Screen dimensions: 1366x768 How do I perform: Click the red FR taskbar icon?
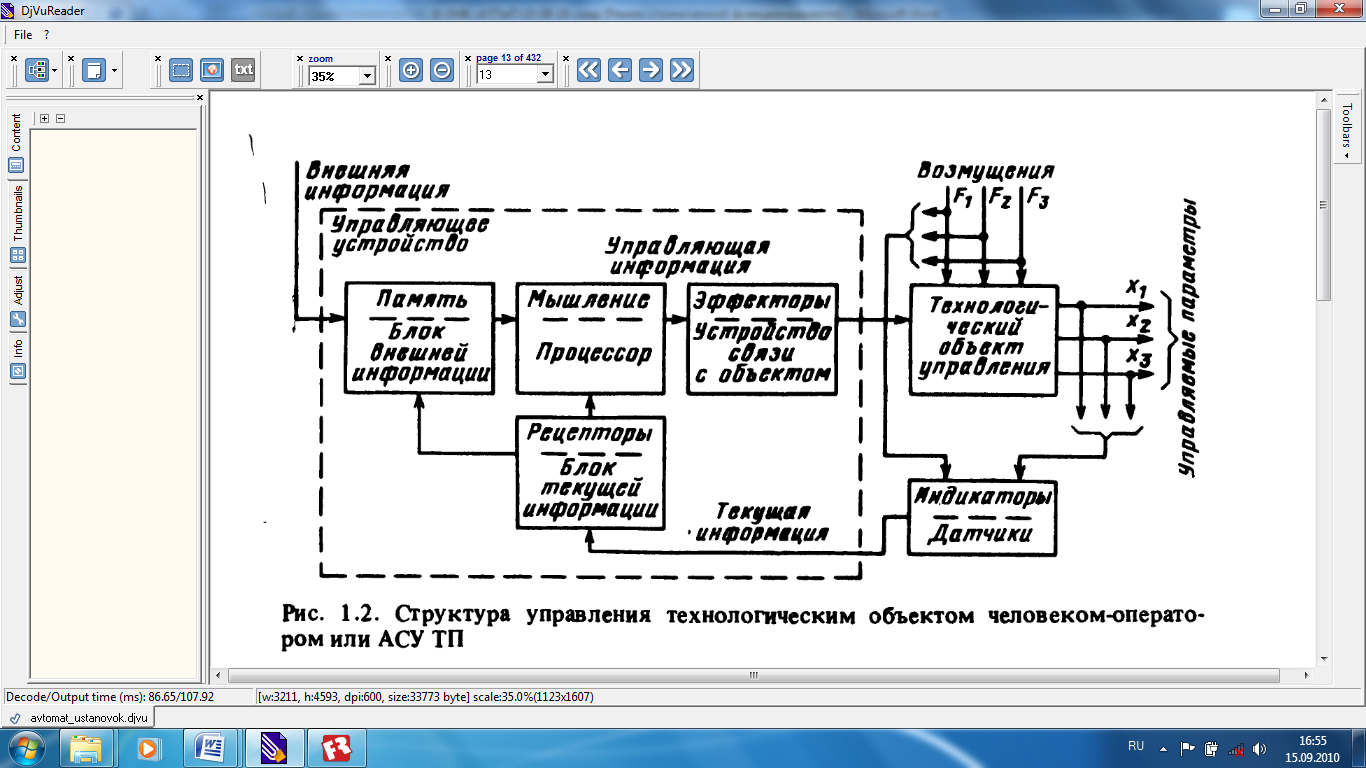(x=337, y=747)
